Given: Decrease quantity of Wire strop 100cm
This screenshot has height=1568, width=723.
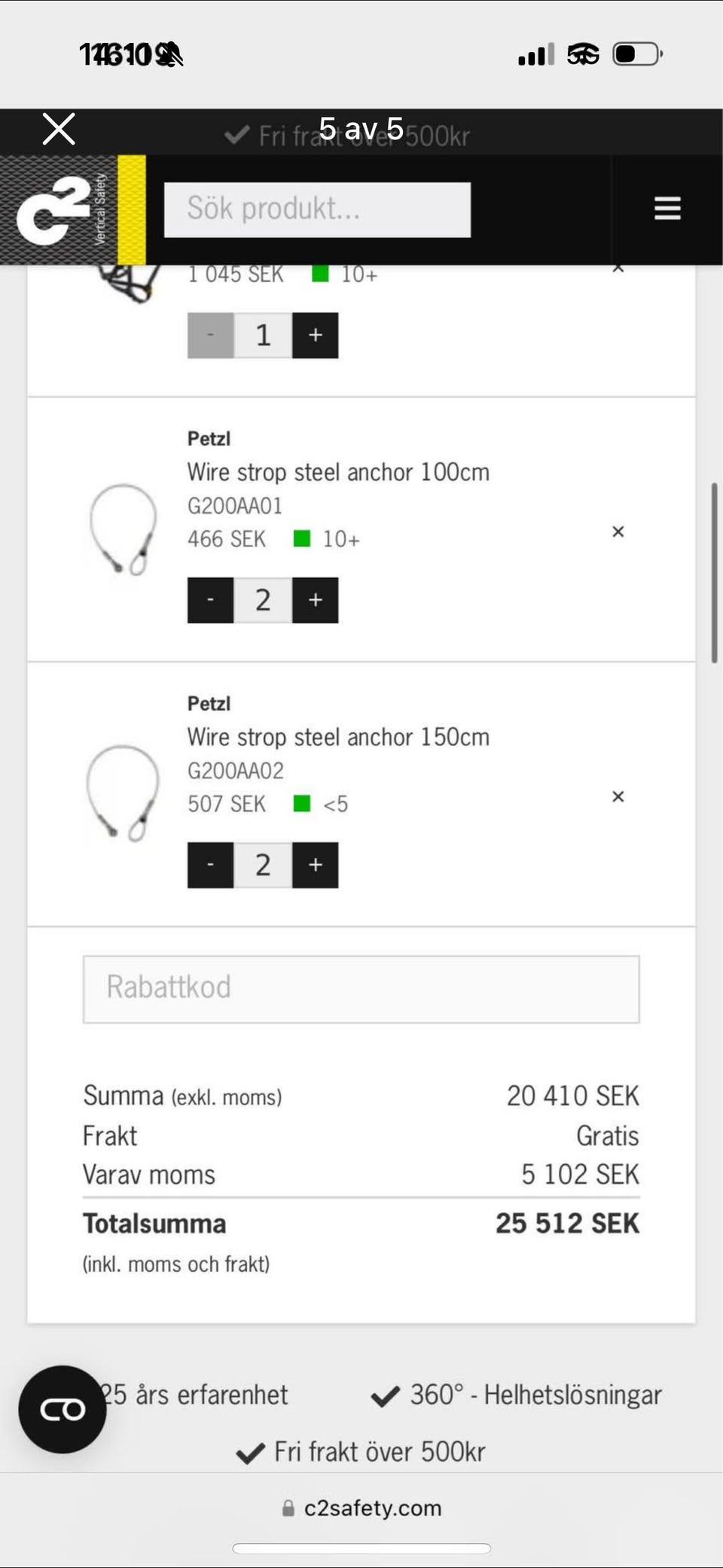Looking at the screenshot, I should [210, 600].
